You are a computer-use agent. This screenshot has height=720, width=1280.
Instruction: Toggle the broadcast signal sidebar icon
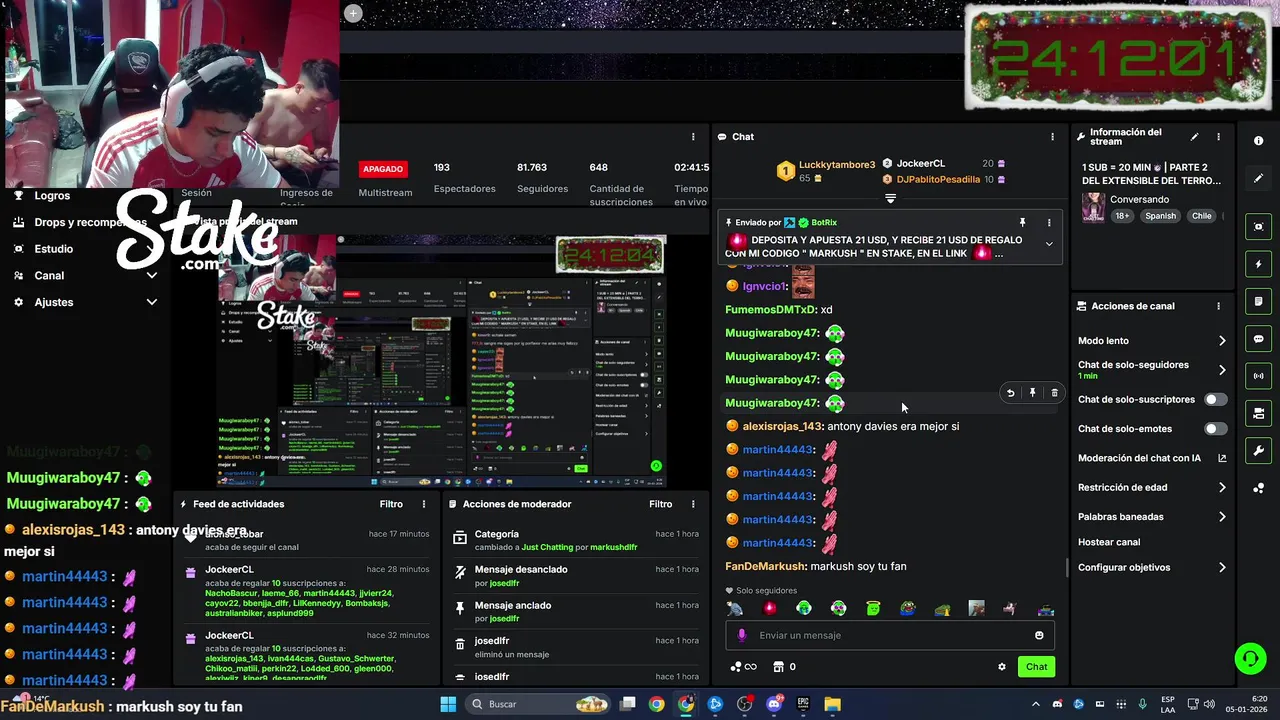pos(1258,376)
